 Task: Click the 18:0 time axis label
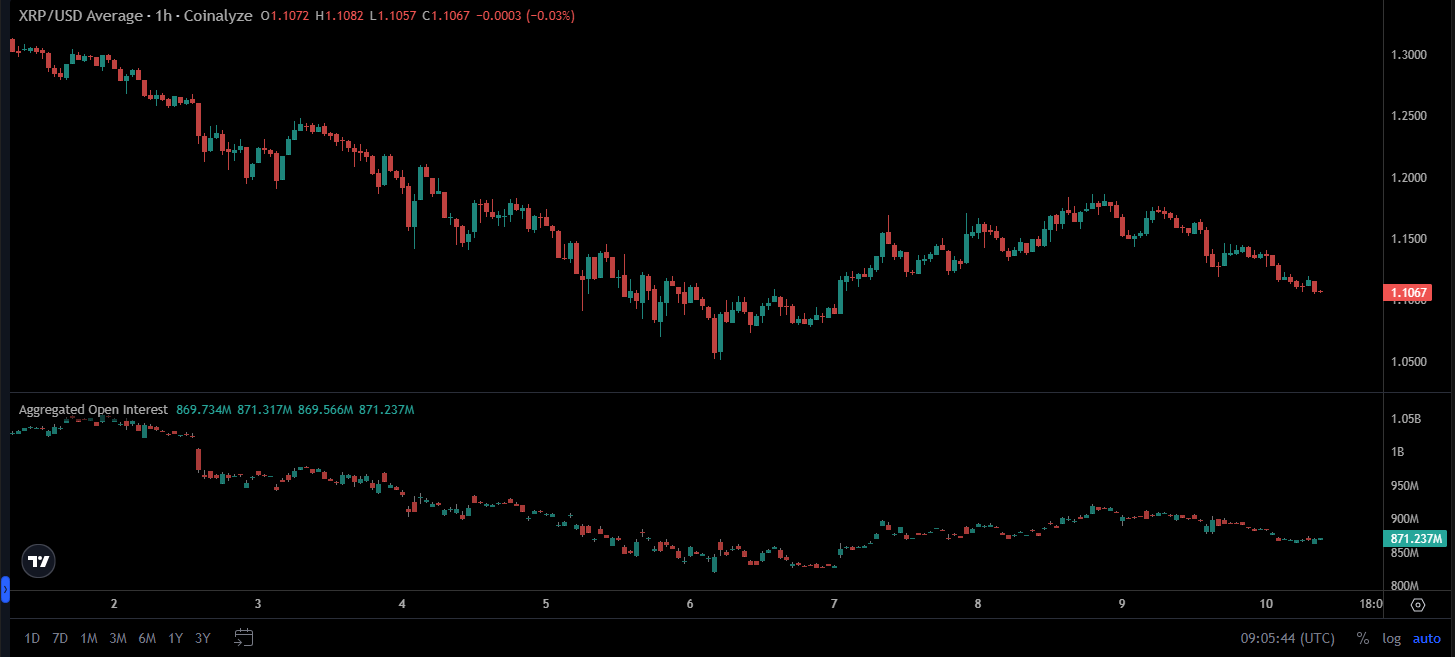pos(1372,604)
